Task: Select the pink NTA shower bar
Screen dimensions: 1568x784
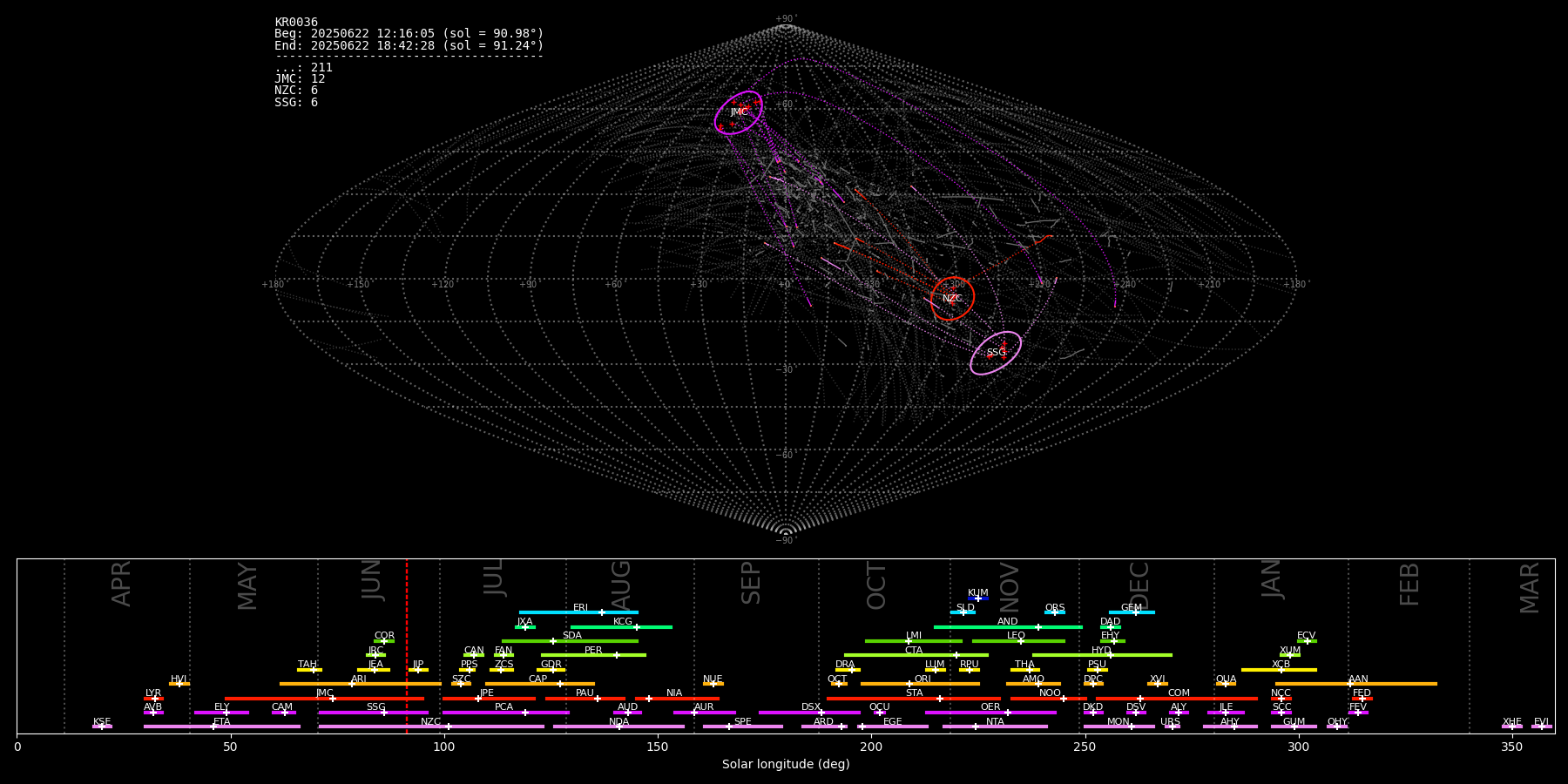Action: click(995, 727)
